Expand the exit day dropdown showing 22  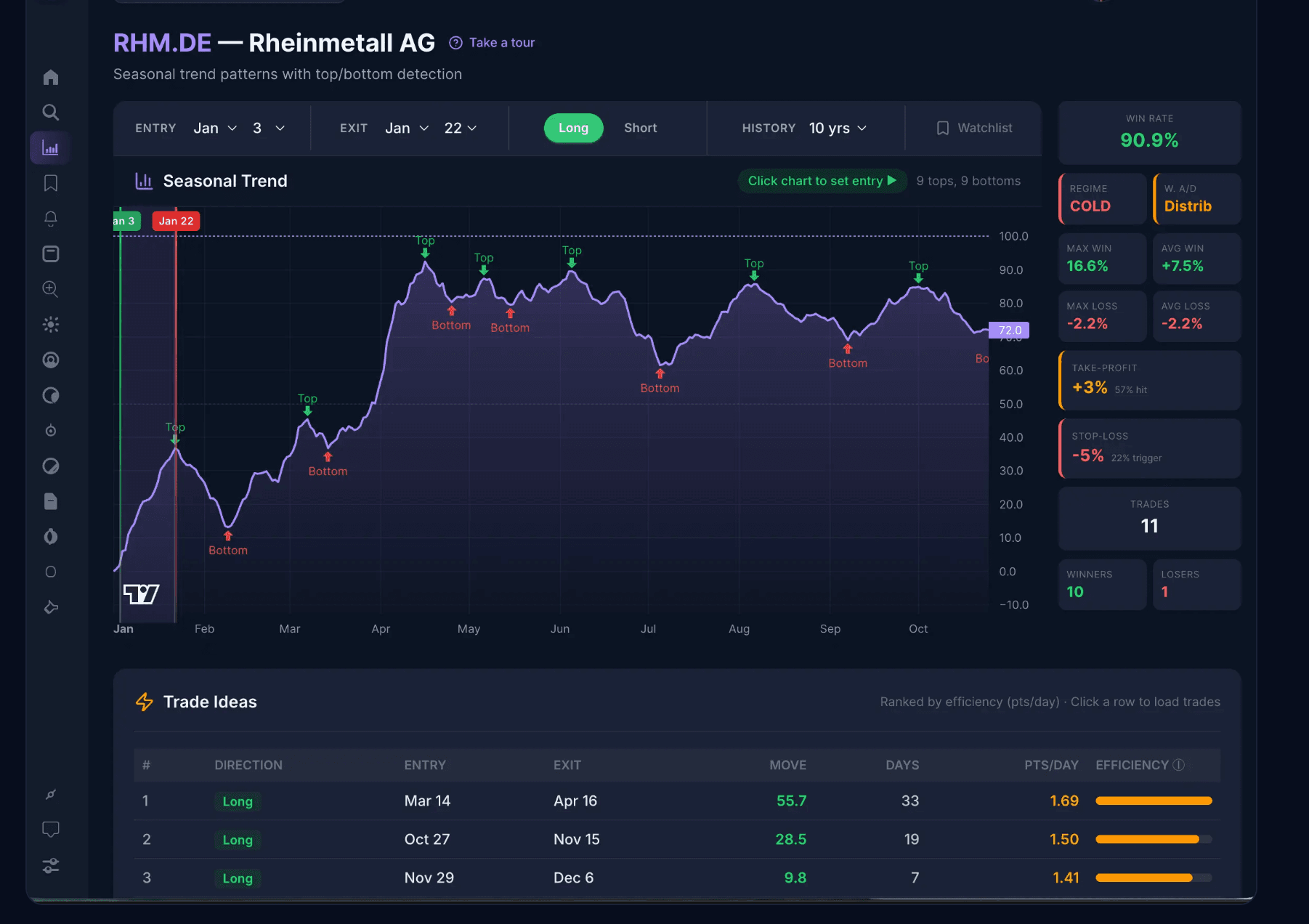point(459,128)
